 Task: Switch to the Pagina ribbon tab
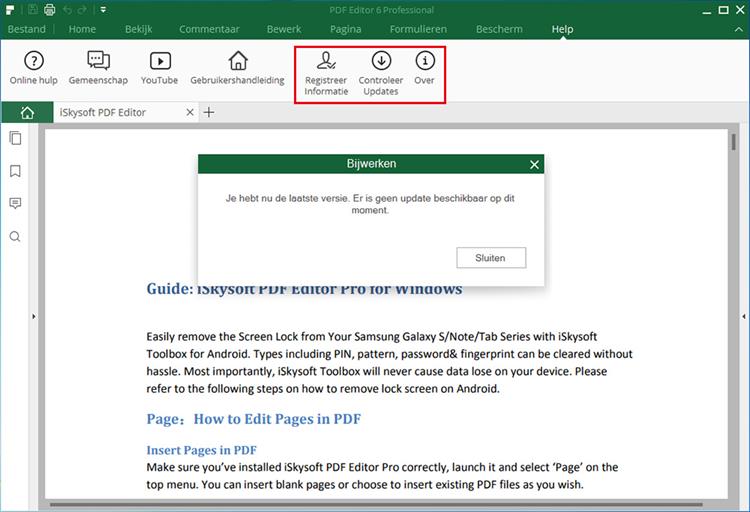pyautogui.click(x=346, y=29)
